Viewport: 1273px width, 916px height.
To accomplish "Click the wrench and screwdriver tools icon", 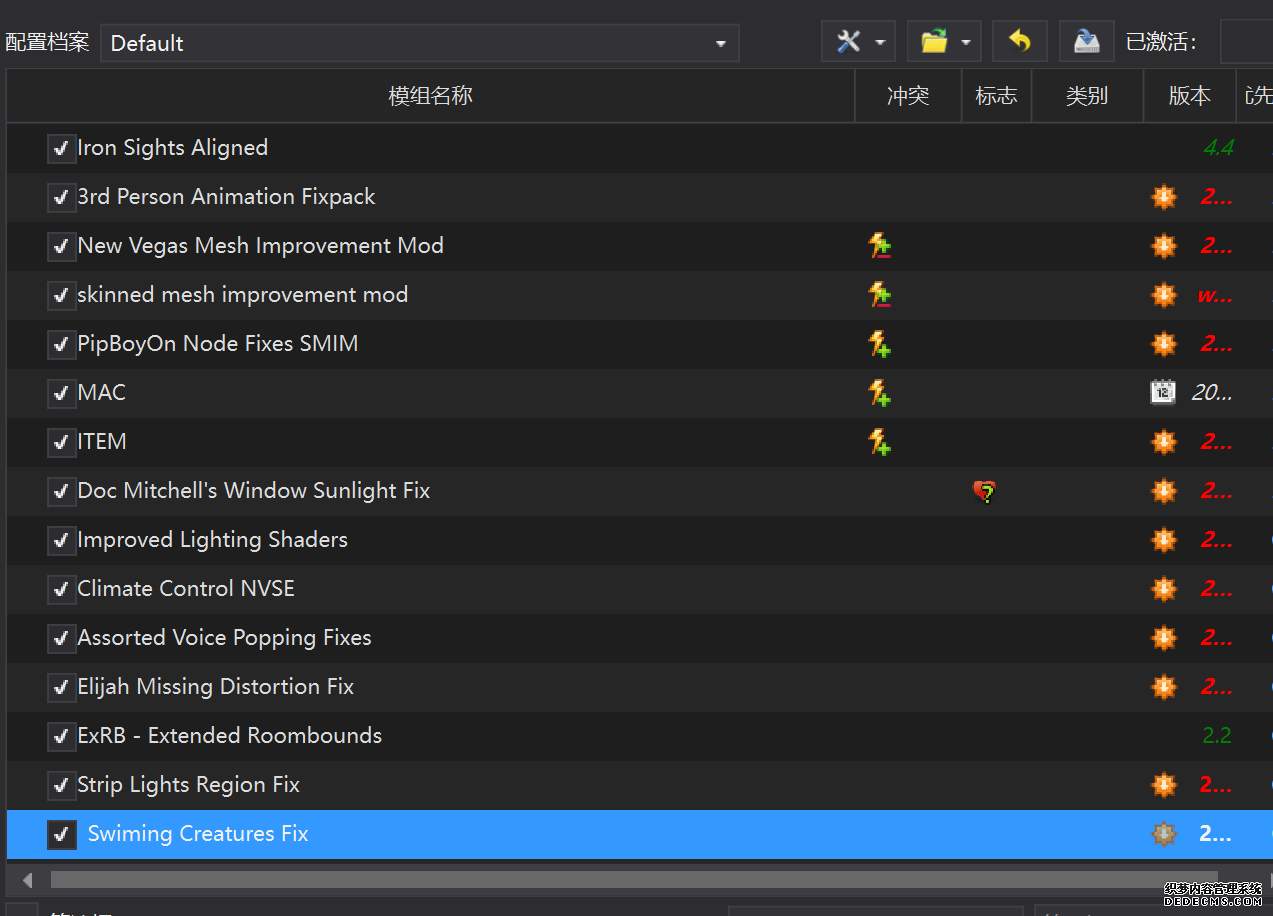I will (848, 42).
